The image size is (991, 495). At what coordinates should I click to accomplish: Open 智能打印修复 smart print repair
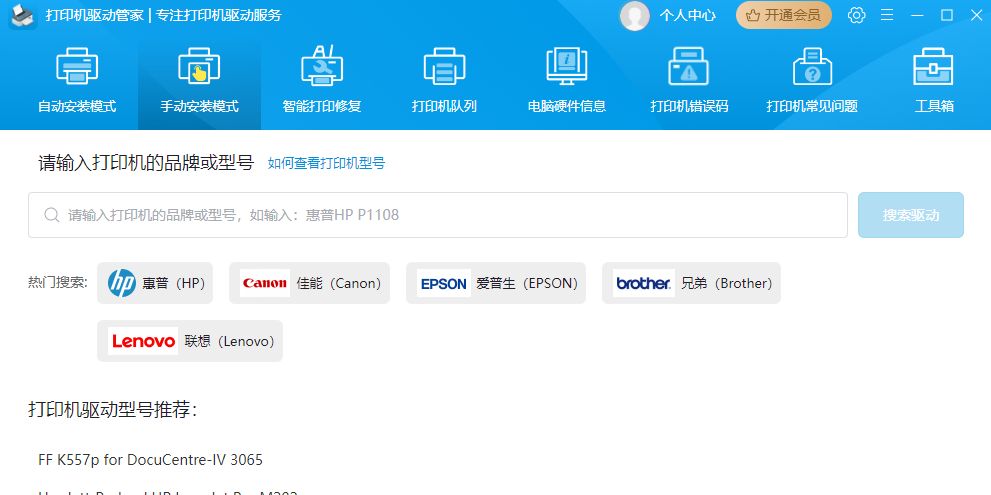[x=321, y=82]
